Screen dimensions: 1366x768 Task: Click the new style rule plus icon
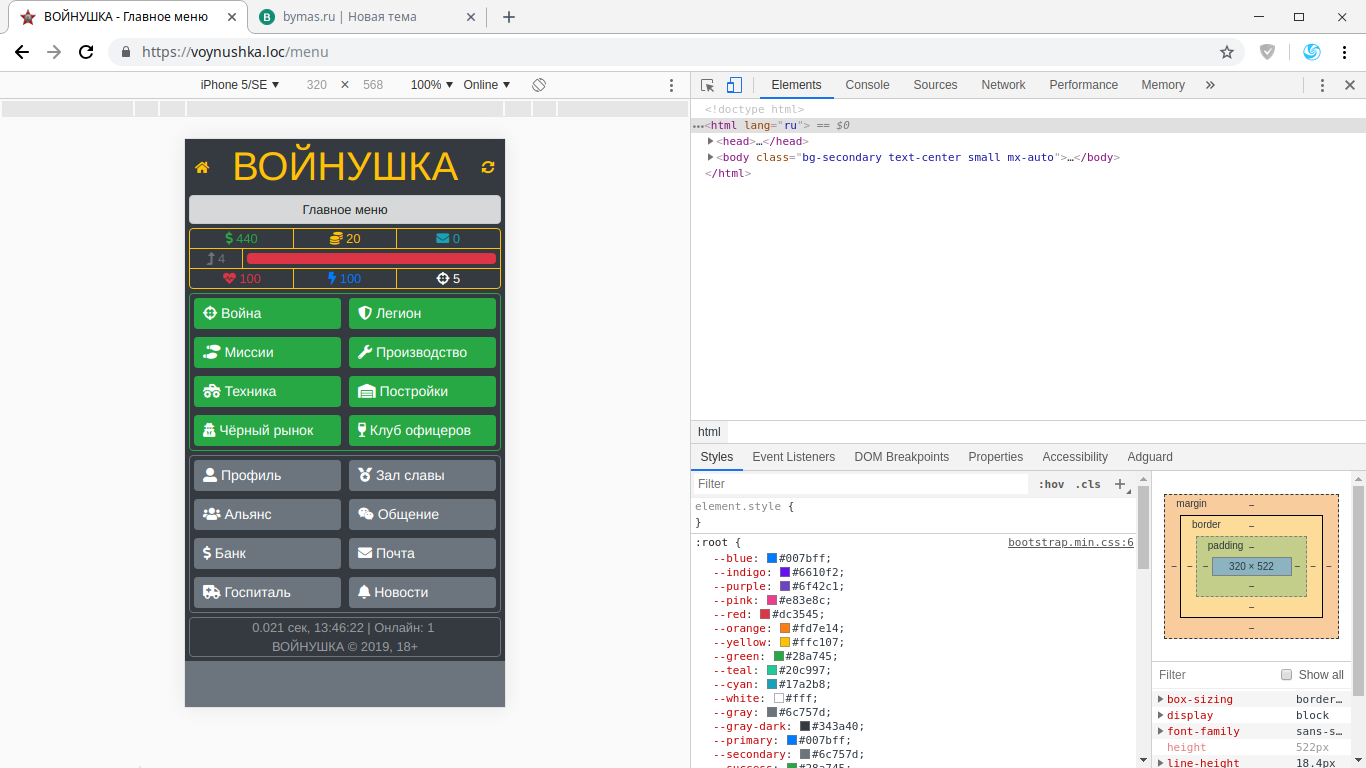coord(1120,484)
